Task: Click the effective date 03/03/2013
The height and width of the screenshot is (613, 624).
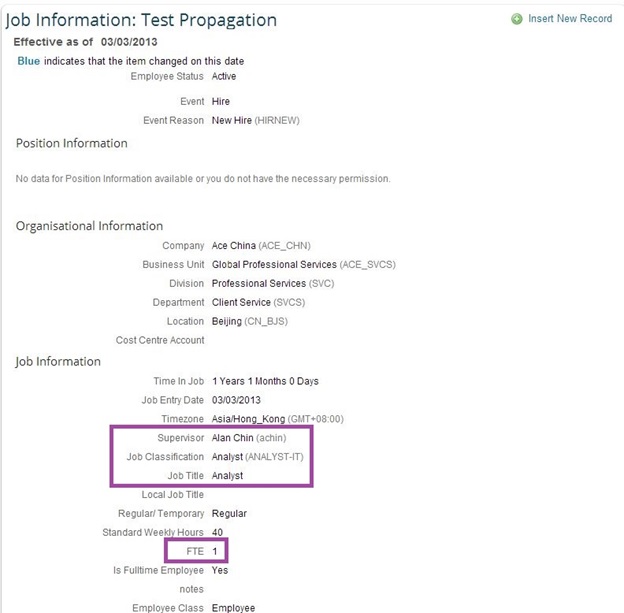Action: point(129,42)
